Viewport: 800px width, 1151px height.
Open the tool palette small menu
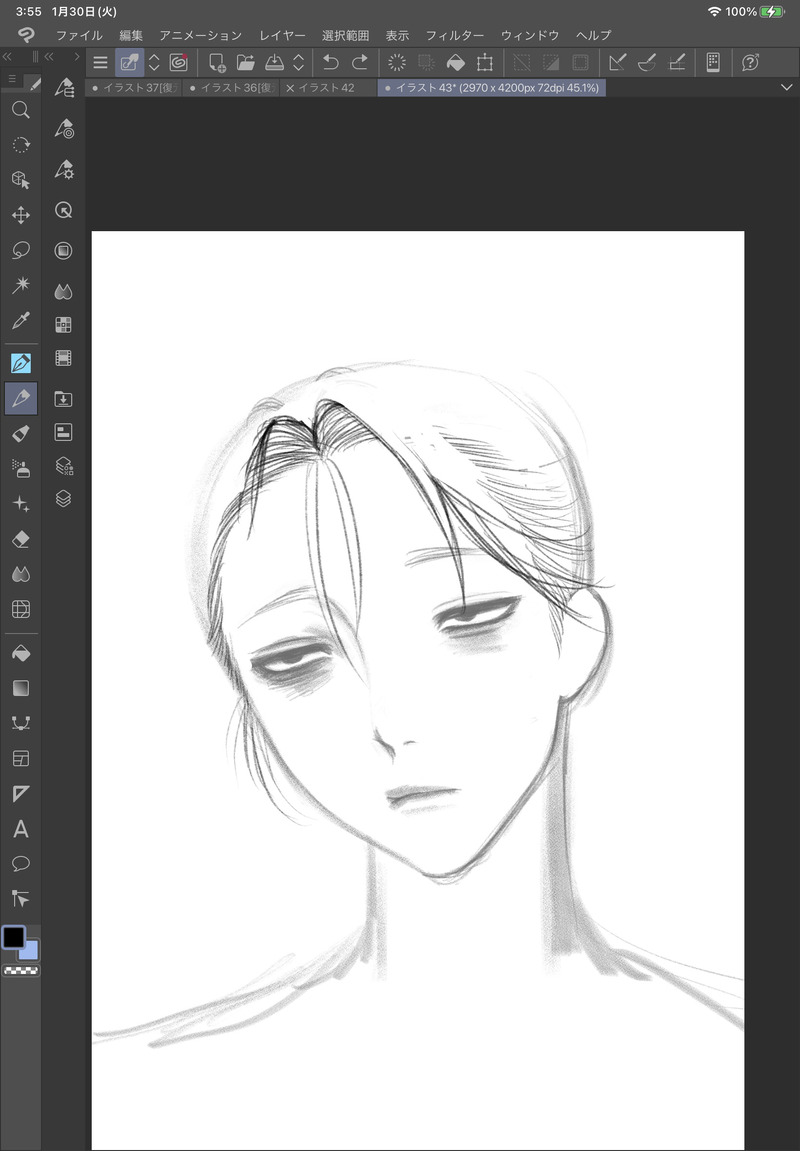coord(12,79)
